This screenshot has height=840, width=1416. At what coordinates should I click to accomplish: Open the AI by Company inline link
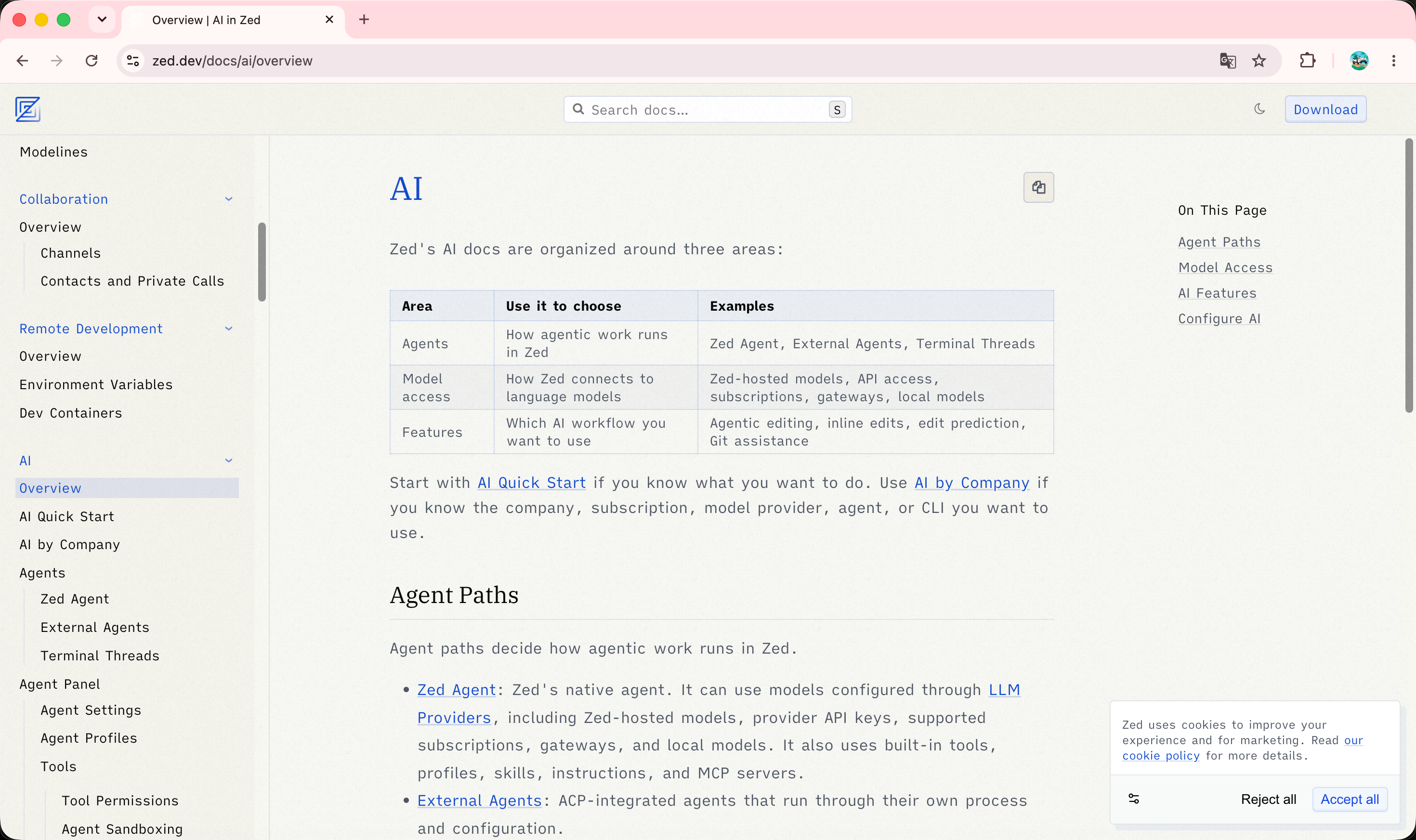(x=972, y=482)
